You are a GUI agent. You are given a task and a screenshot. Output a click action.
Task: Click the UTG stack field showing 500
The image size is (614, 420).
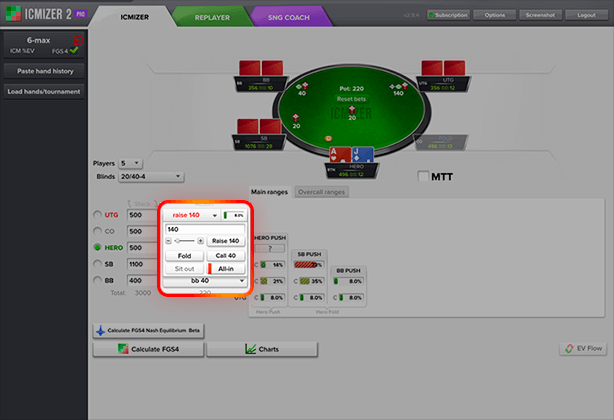click(x=143, y=215)
